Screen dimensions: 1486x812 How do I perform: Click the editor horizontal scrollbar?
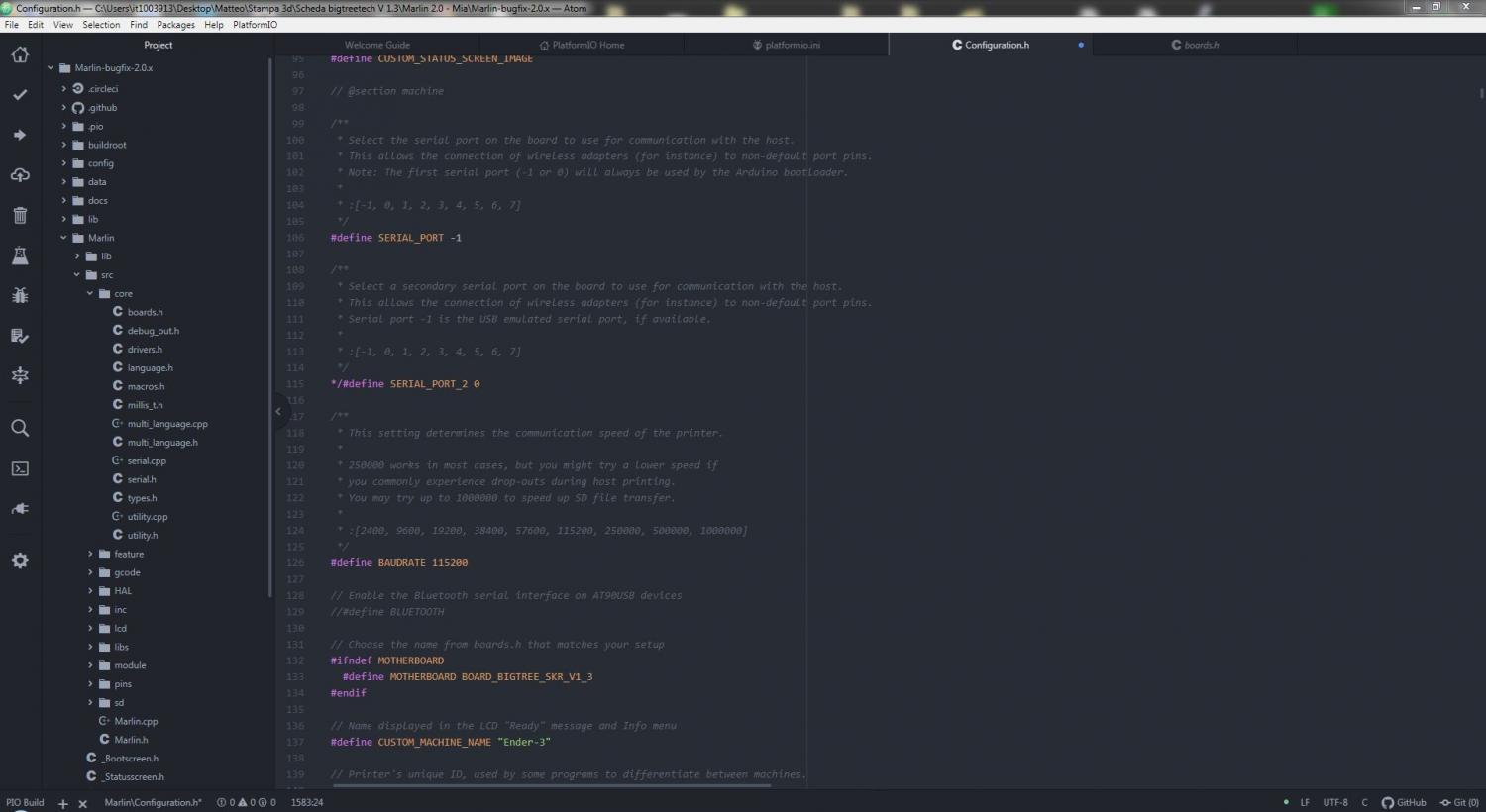pos(552,785)
